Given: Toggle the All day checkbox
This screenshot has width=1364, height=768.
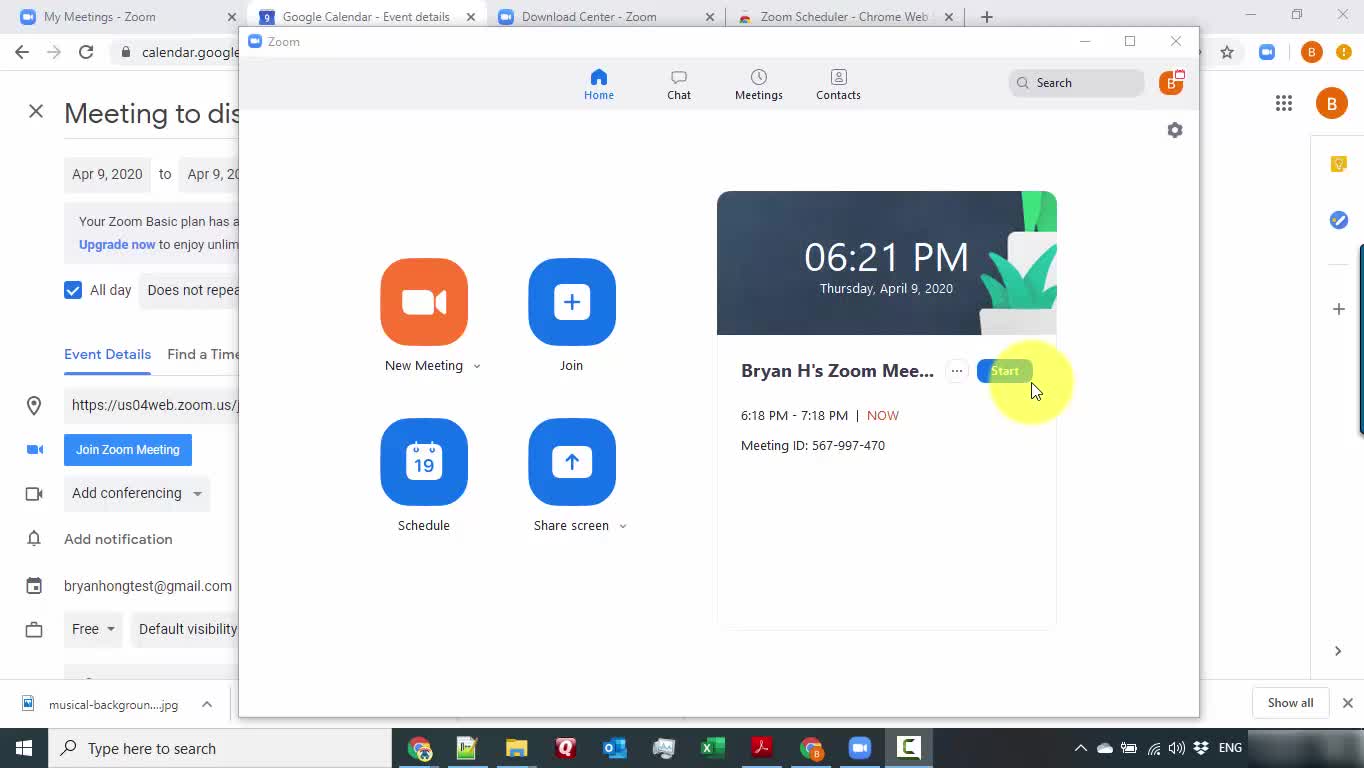Looking at the screenshot, I should click(73, 290).
